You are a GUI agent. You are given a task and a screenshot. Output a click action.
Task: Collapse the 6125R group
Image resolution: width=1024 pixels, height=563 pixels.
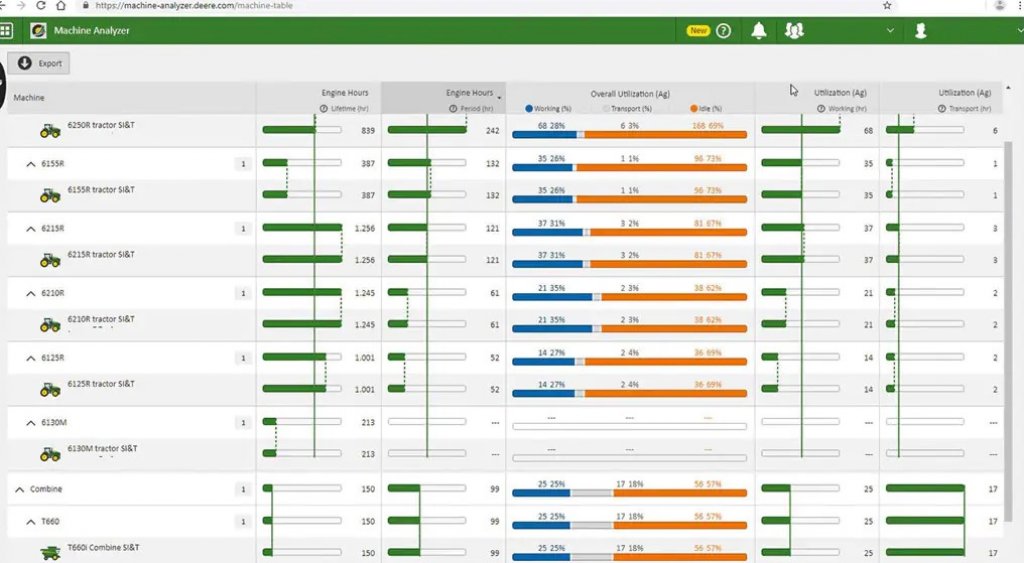click(30, 358)
